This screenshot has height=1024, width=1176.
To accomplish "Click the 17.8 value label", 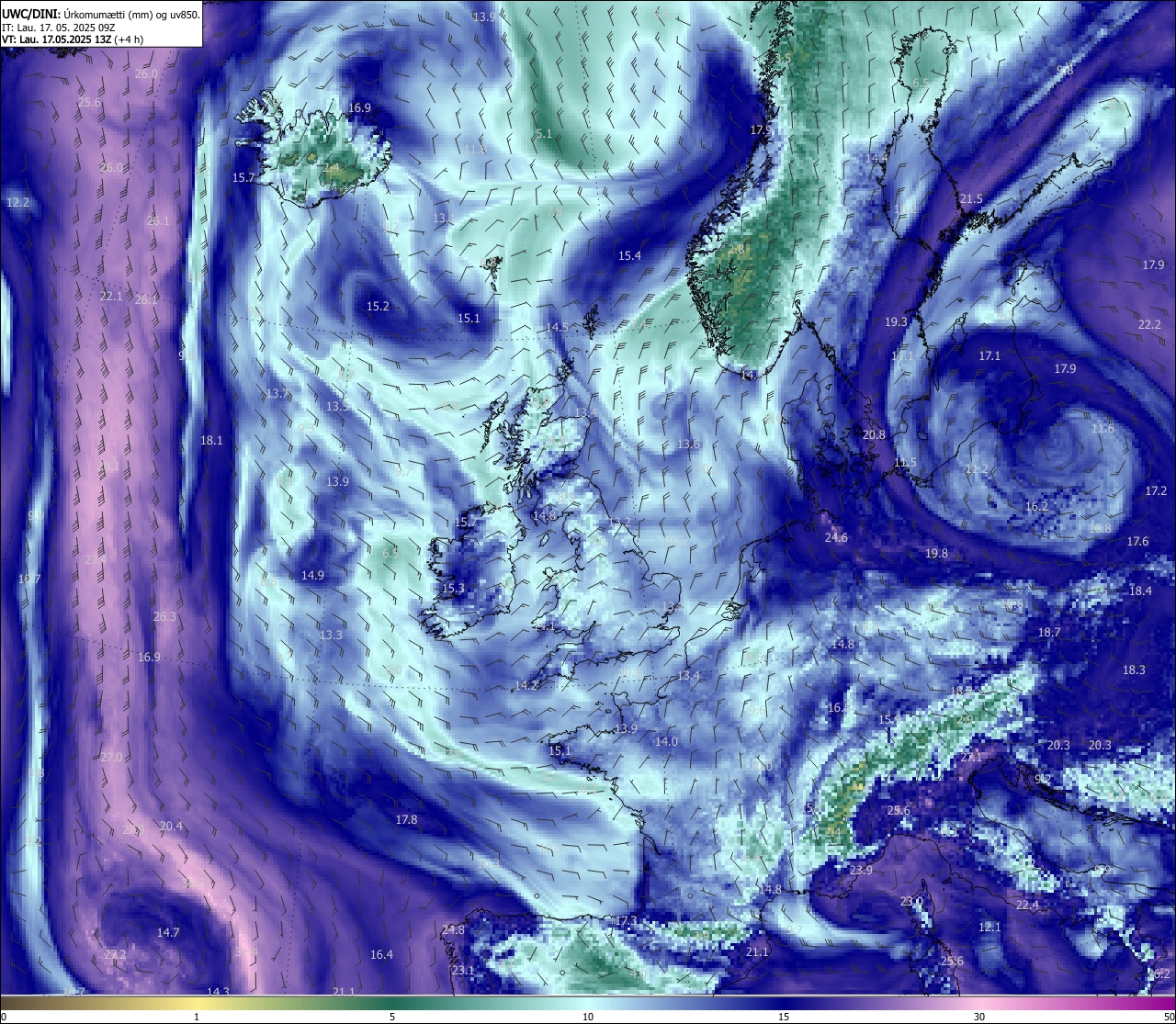I will coord(406,819).
